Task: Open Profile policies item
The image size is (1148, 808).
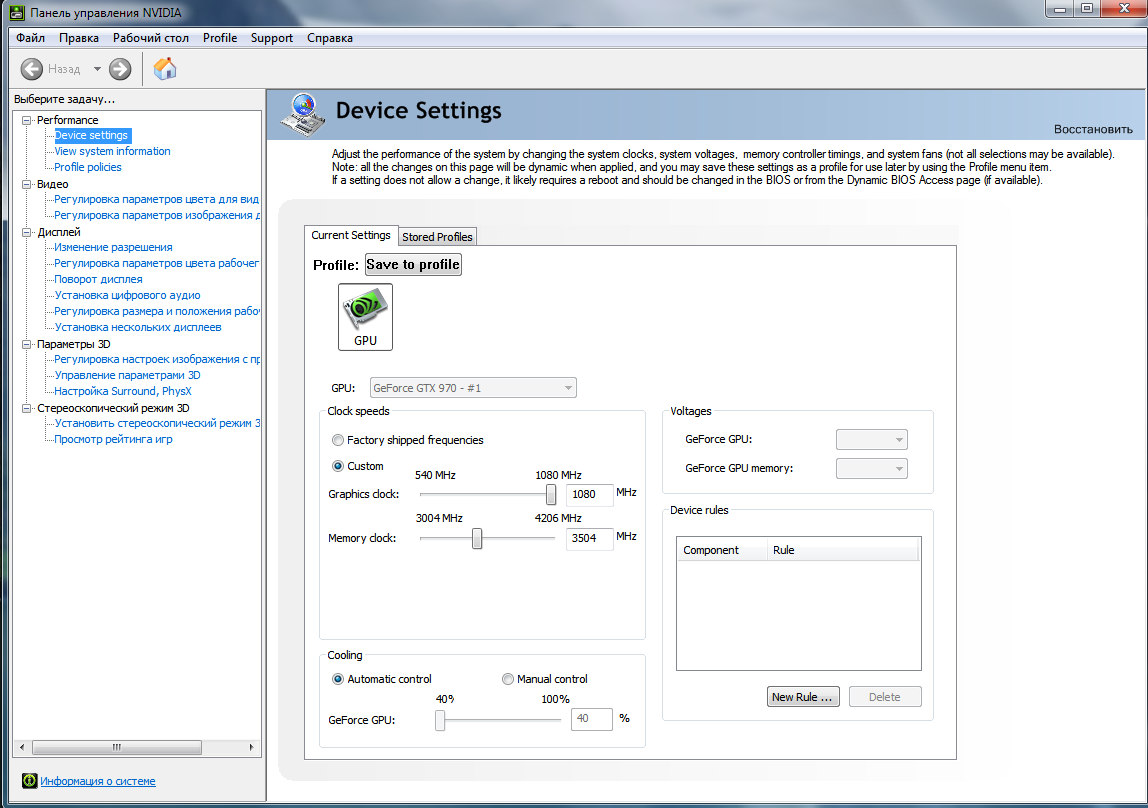Action: click(88, 168)
